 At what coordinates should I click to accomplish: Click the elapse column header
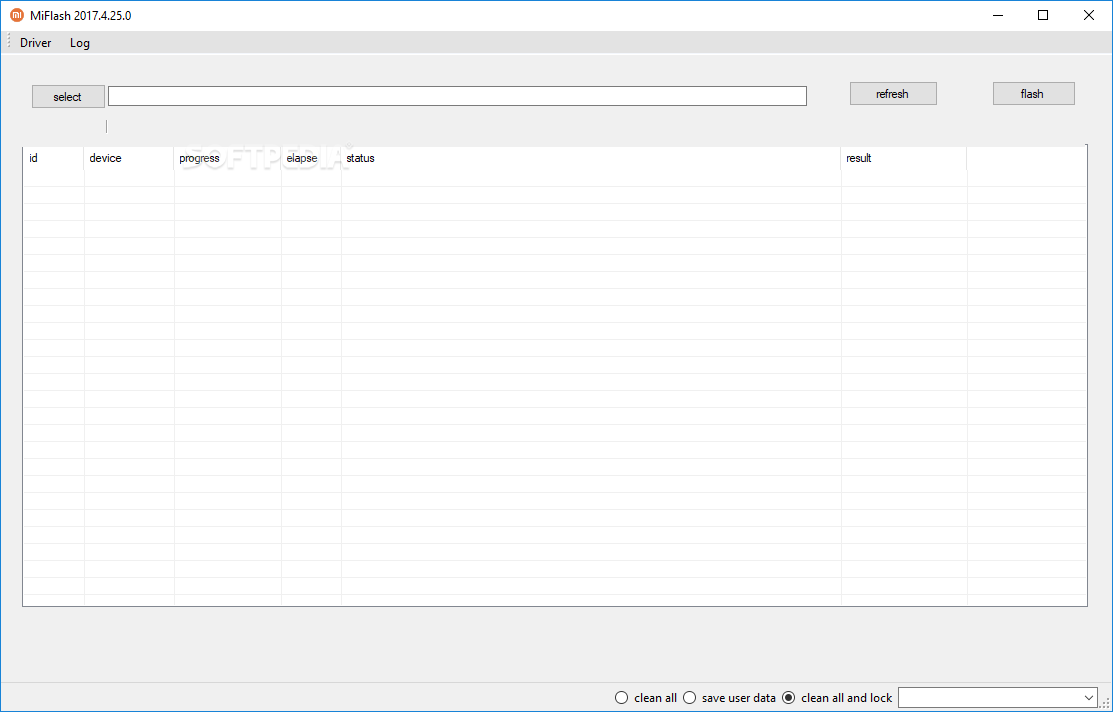(312, 158)
